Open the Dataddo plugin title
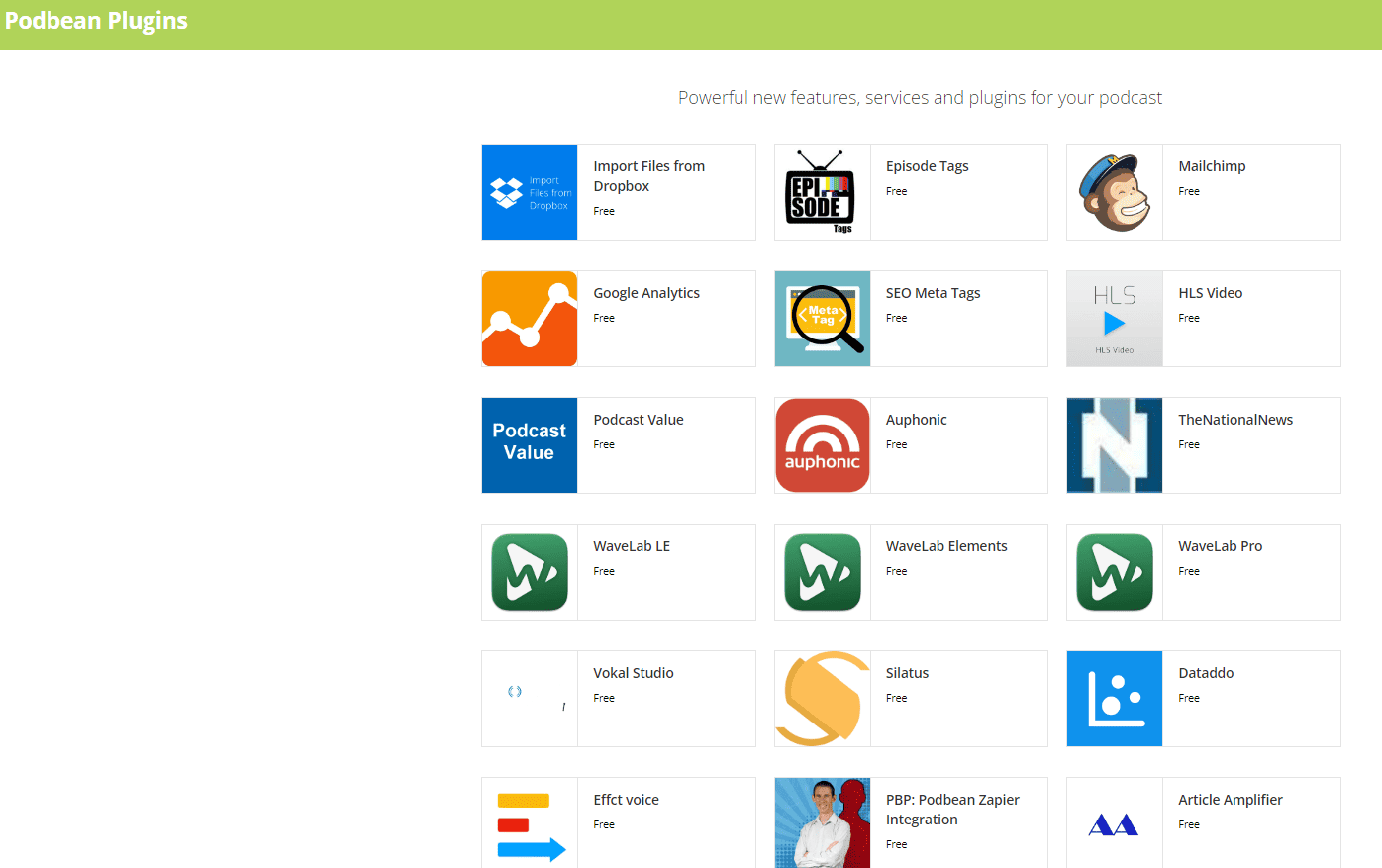Viewport: 1382px width, 868px height. [1206, 673]
